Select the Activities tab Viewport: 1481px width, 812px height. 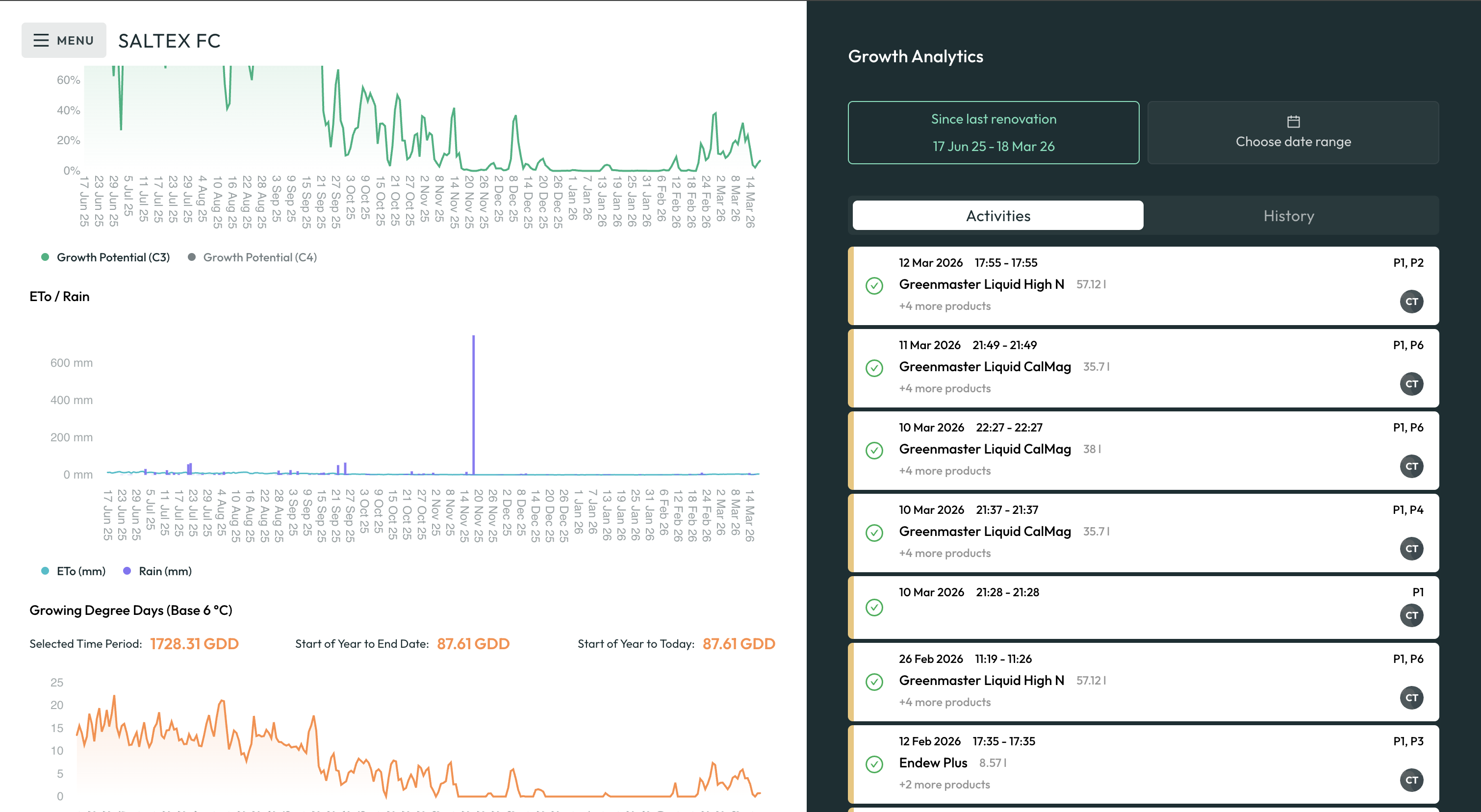coord(997,215)
